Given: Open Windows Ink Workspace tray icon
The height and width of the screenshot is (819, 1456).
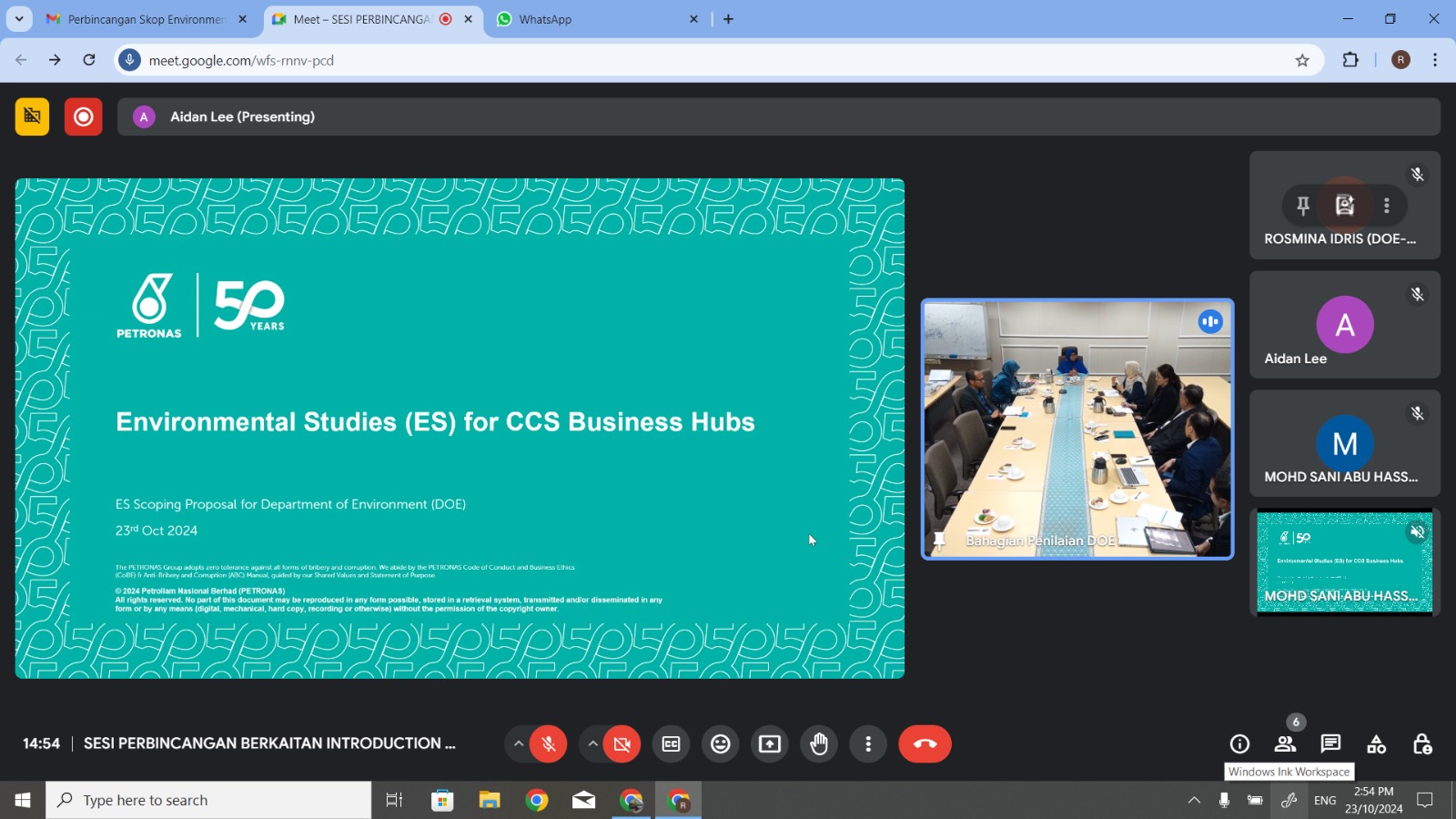Looking at the screenshot, I should tap(1289, 800).
